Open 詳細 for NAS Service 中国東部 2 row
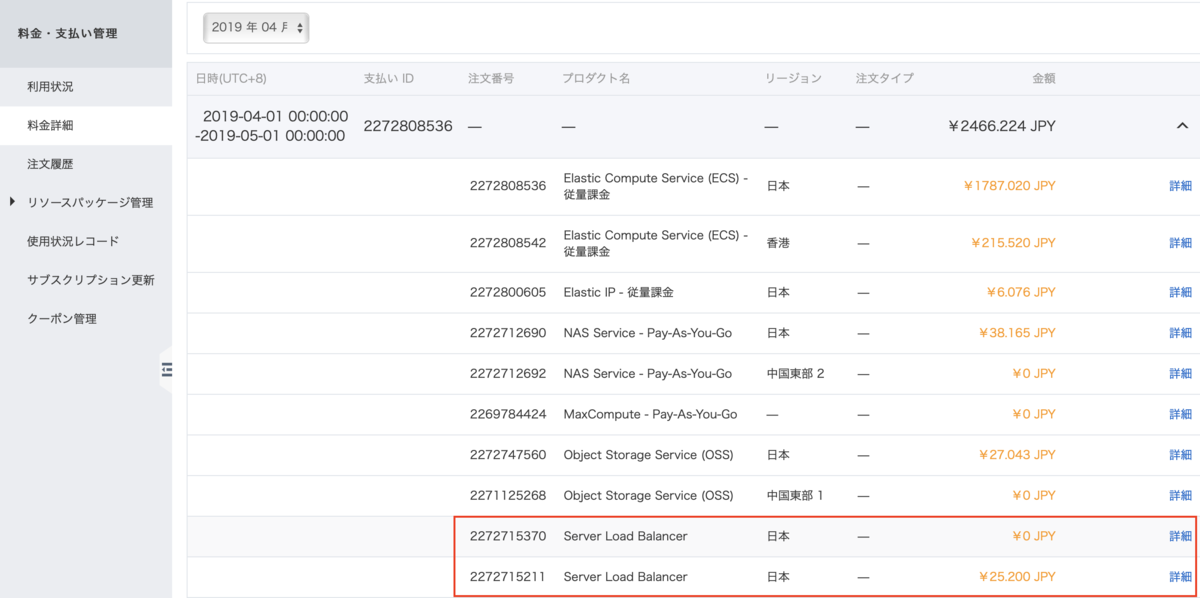 (1180, 373)
